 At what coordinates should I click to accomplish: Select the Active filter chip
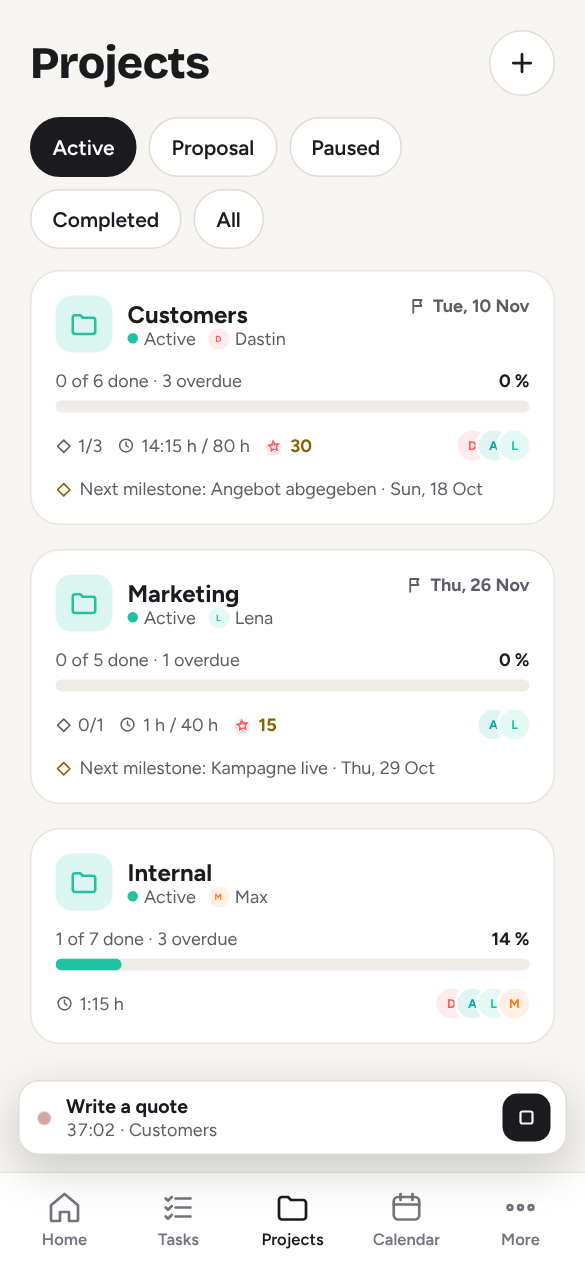pos(83,148)
